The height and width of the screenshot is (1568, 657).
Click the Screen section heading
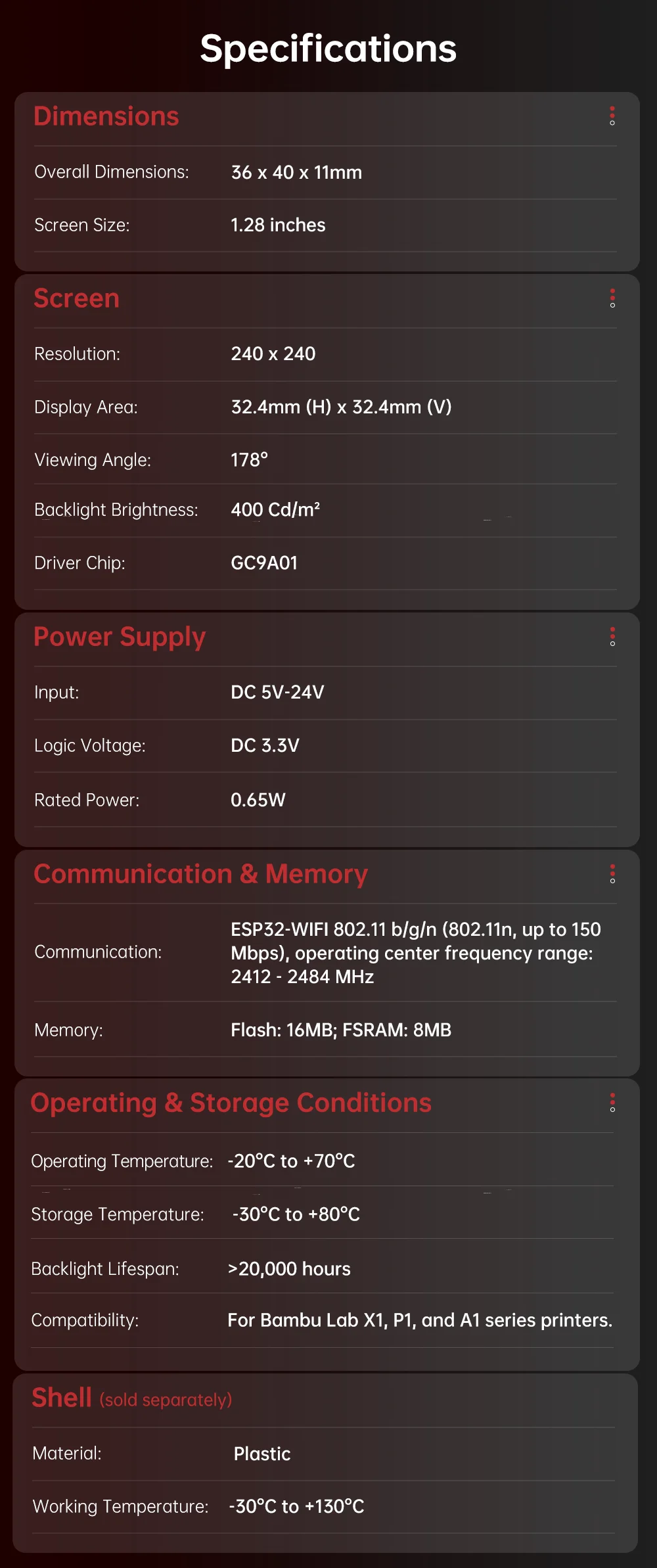77,298
